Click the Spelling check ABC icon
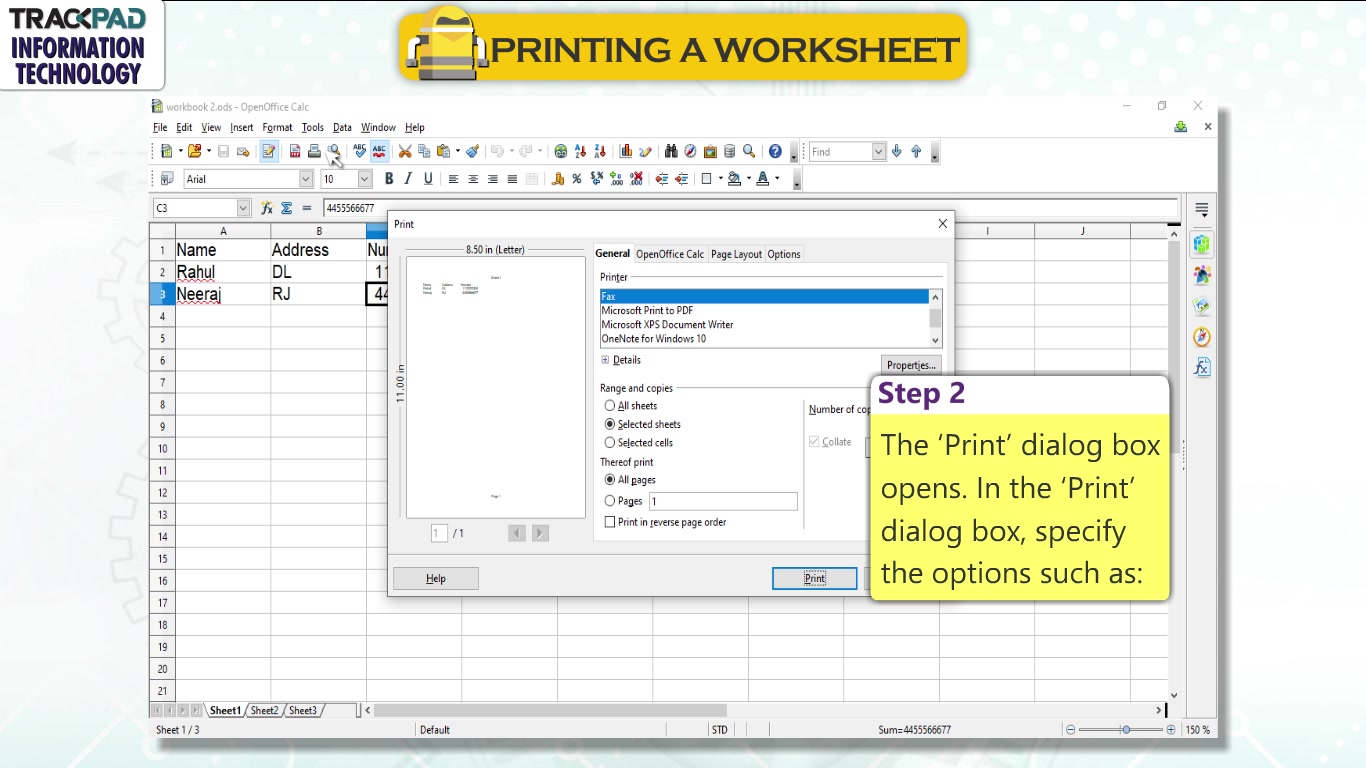1366x768 pixels. [360, 151]
